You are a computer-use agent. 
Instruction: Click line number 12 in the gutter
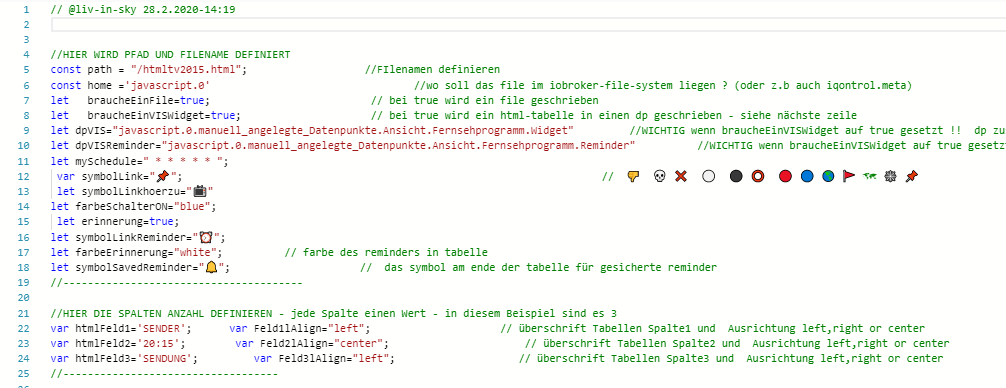coord(25,176)
